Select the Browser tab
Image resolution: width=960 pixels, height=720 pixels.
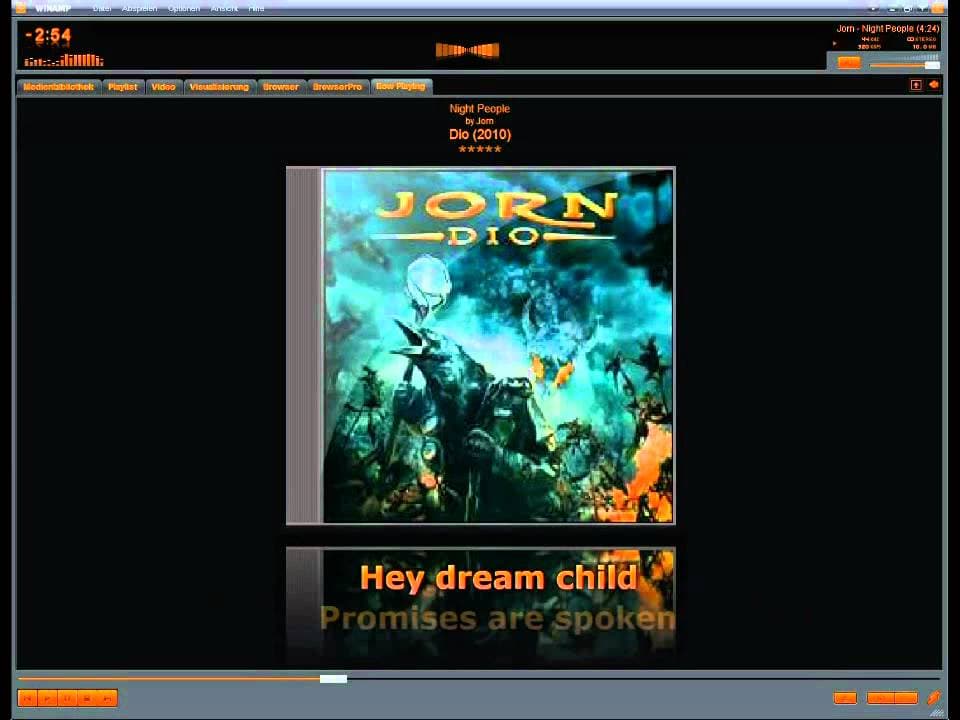pyautogui.click(x=281, y=87)
